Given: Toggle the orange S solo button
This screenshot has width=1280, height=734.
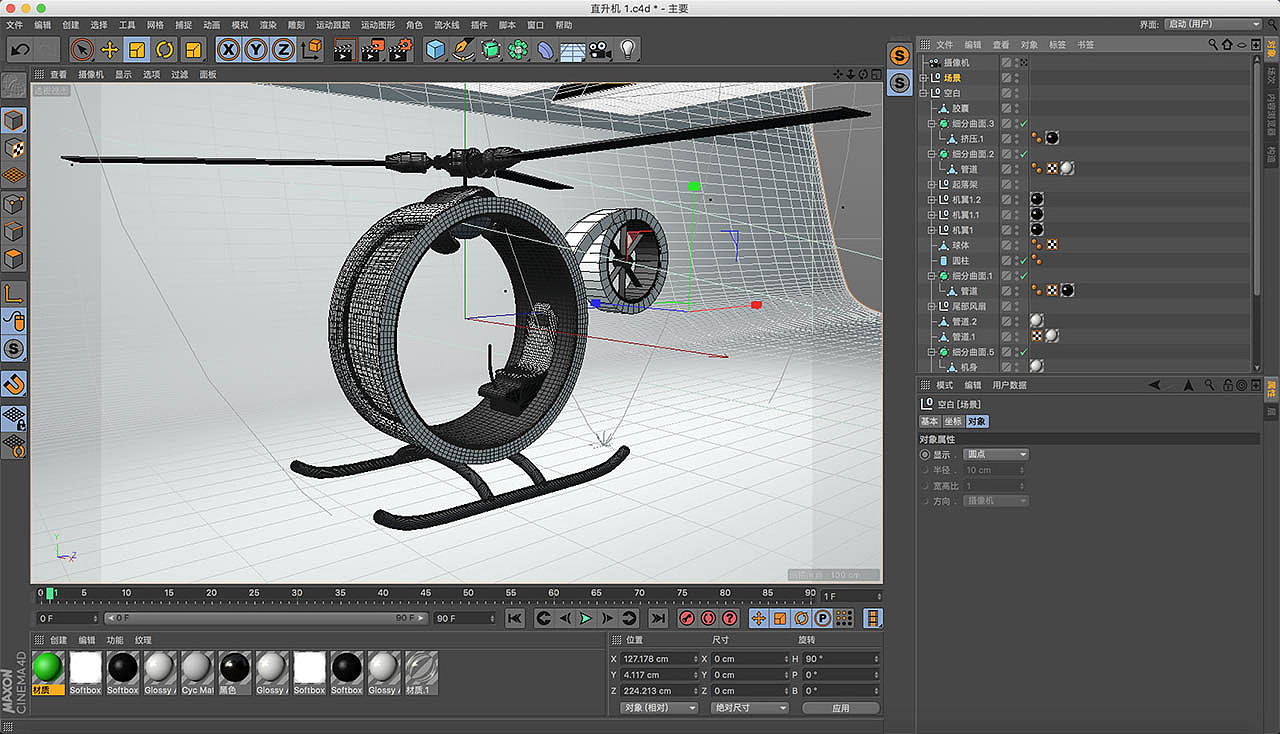Looking at the screenshot, I should tap(900, 56).
